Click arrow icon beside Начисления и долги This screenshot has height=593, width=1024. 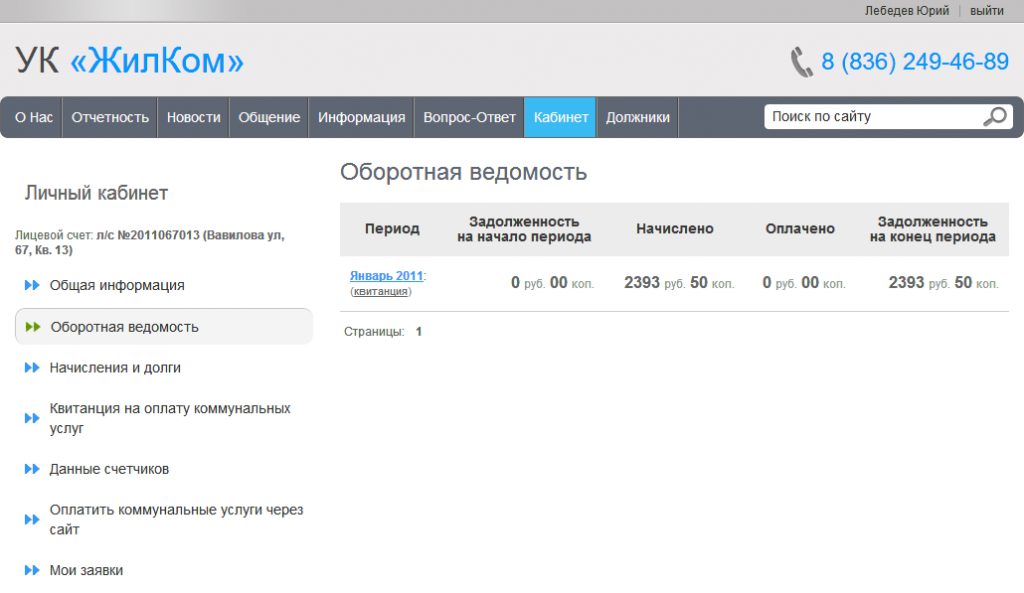[32, 368]
